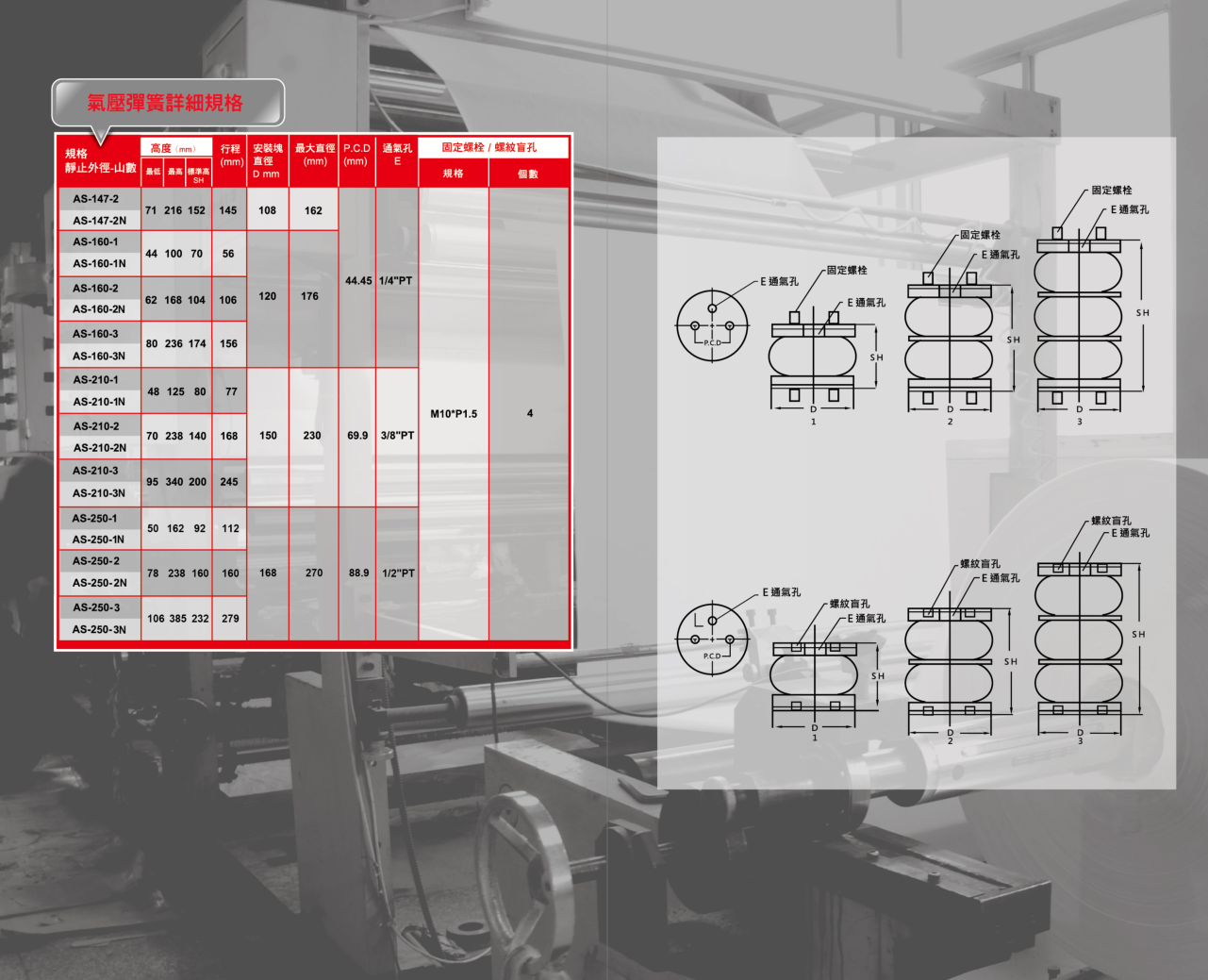Click the 行程 (mm) column header

tap(231, 156)
